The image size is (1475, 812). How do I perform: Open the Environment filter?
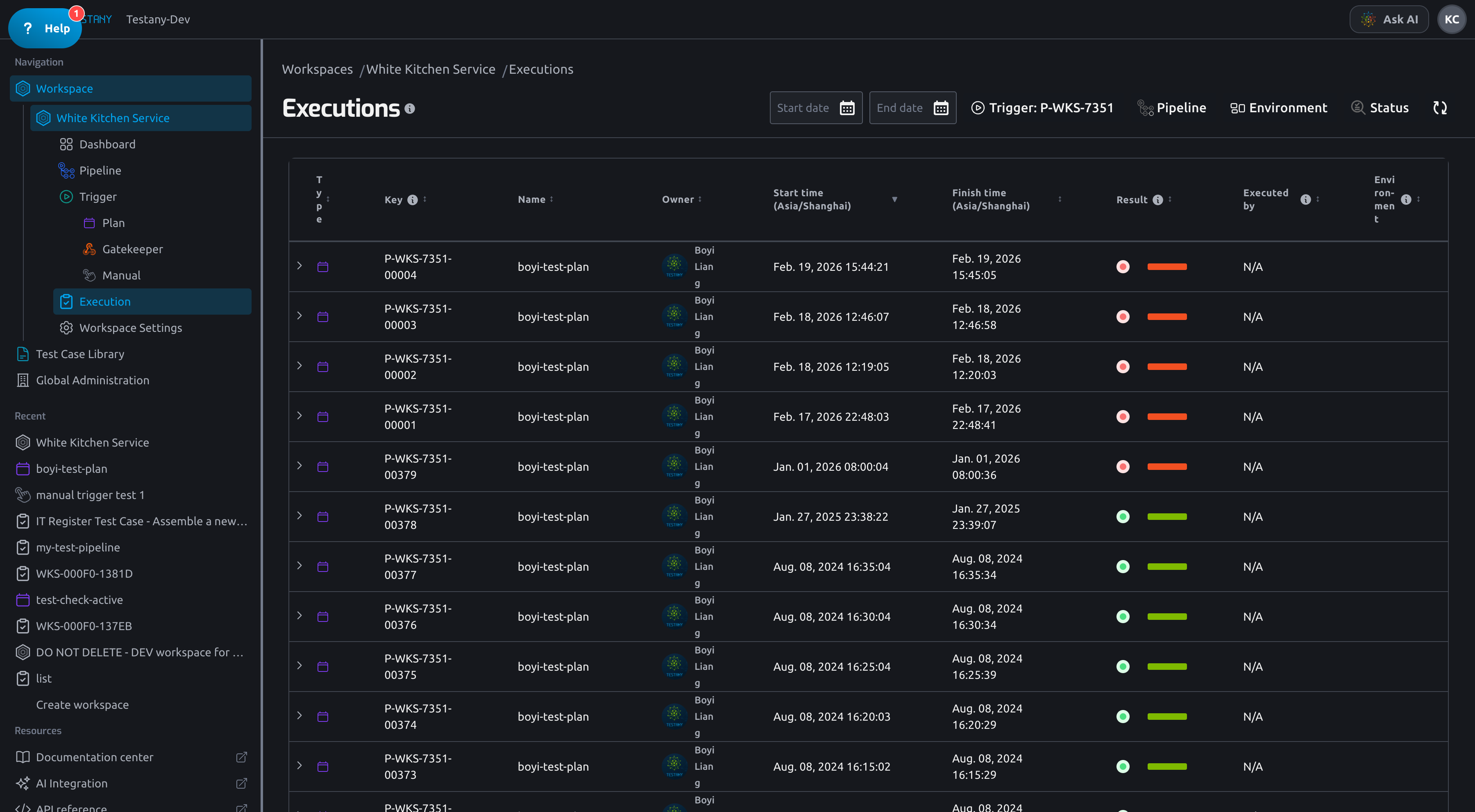[x=1278, y=108]
